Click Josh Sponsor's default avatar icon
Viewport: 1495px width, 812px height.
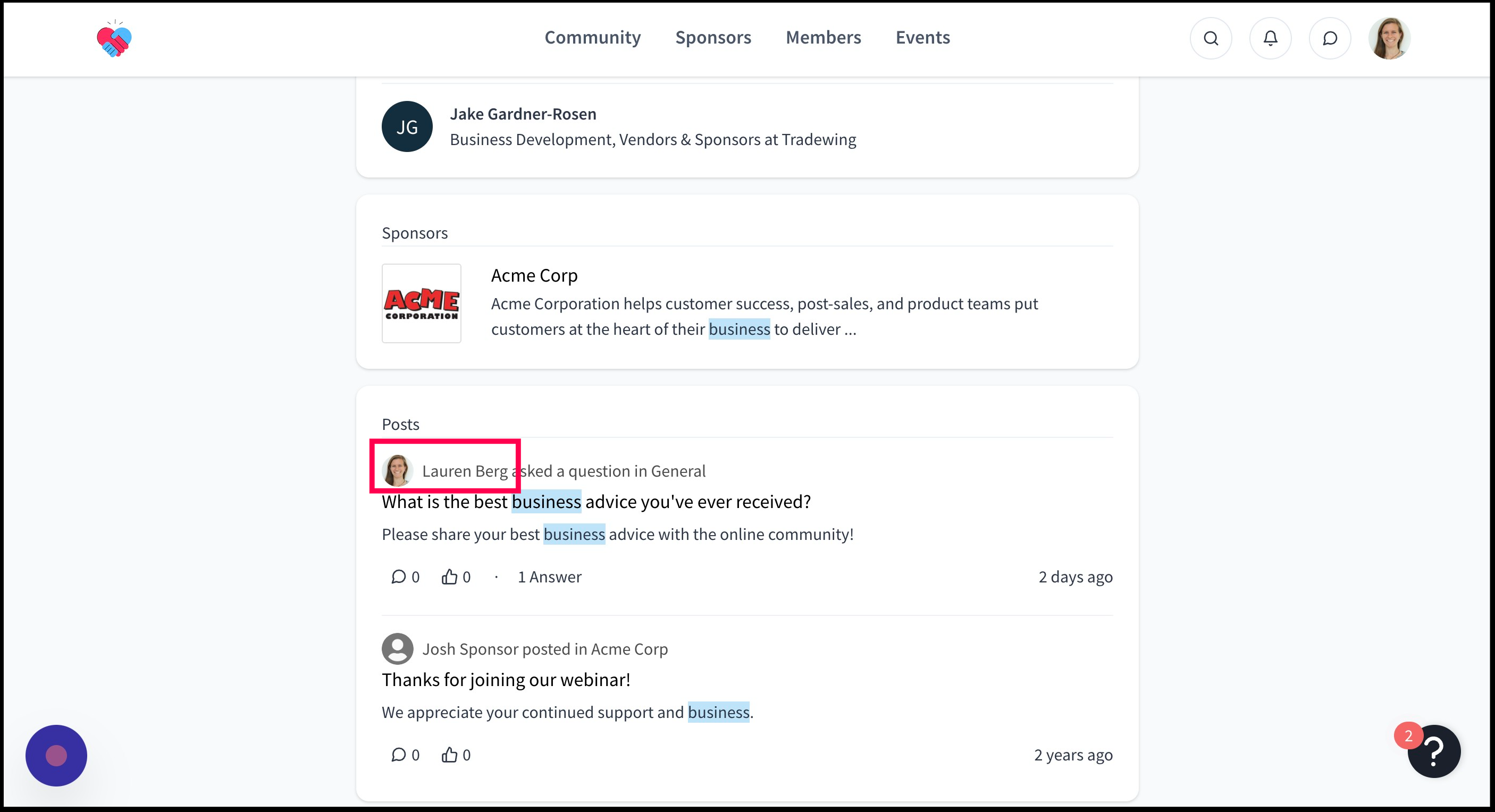[x=398, y=648]
